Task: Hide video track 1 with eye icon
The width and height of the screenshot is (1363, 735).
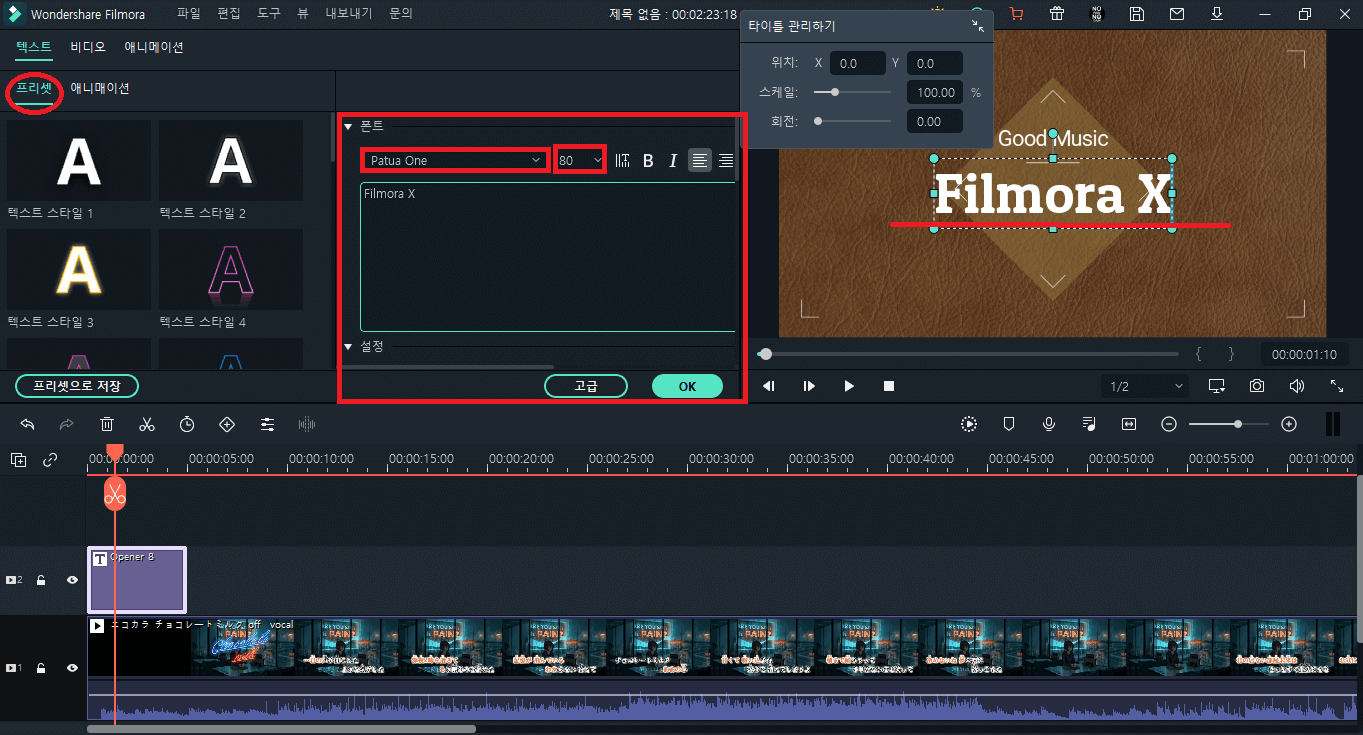Action: pyautogui.click(x=72, y=667)
